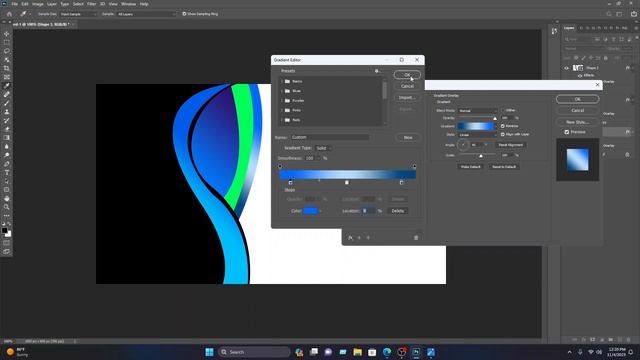Toggle Dither checkbox in Gradient Overlay

[x=503, y=110]
